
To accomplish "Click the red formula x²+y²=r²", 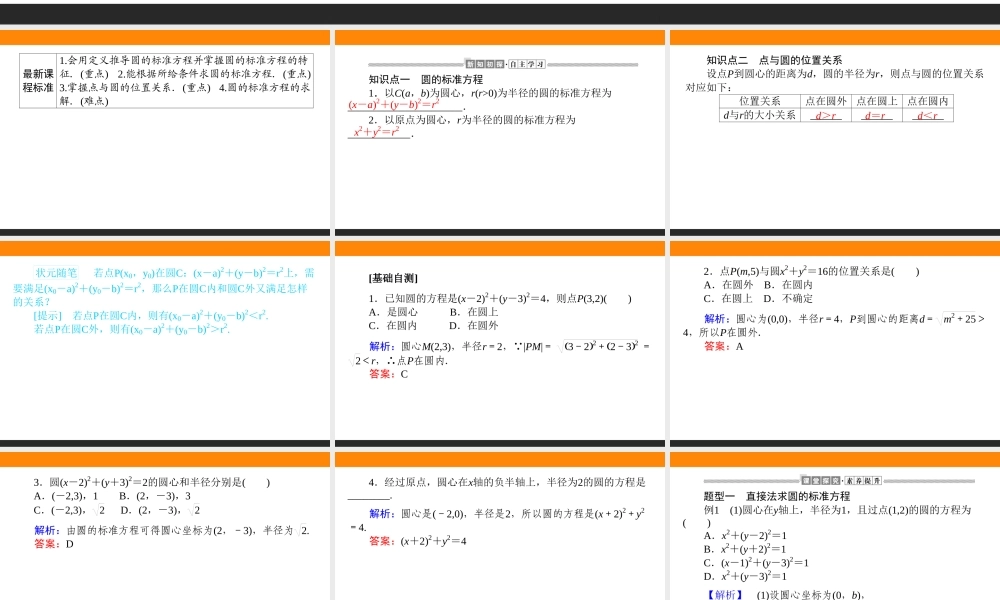I will [x=376, y=131].
